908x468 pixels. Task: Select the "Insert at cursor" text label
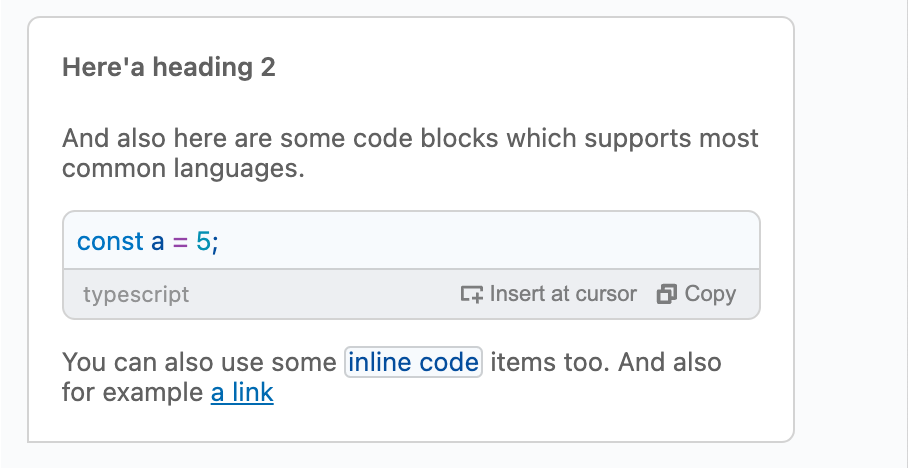tap(563, 294)
